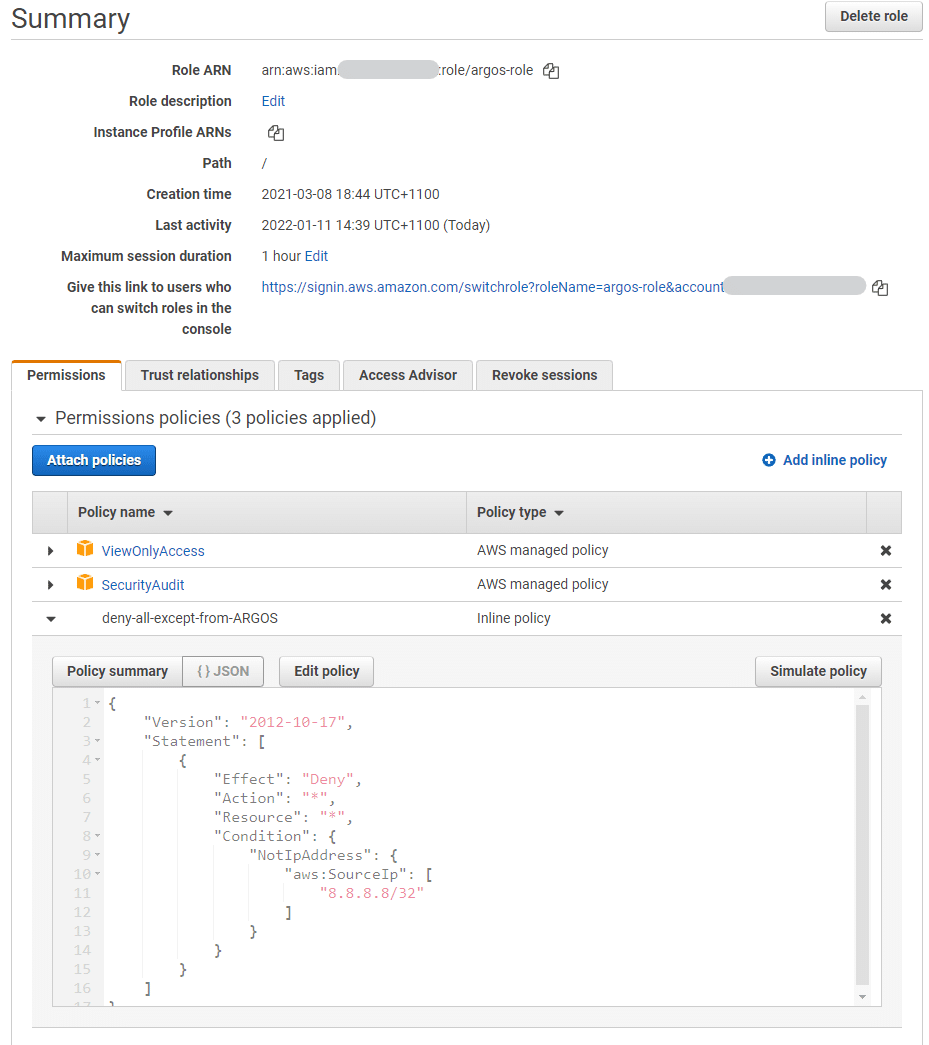Image resolution: width=929 pixels, height=1045 pixels.
Task: Click the JSON editor vertical scrollbar
Action: pyautogui.click(x=861, y=850)
